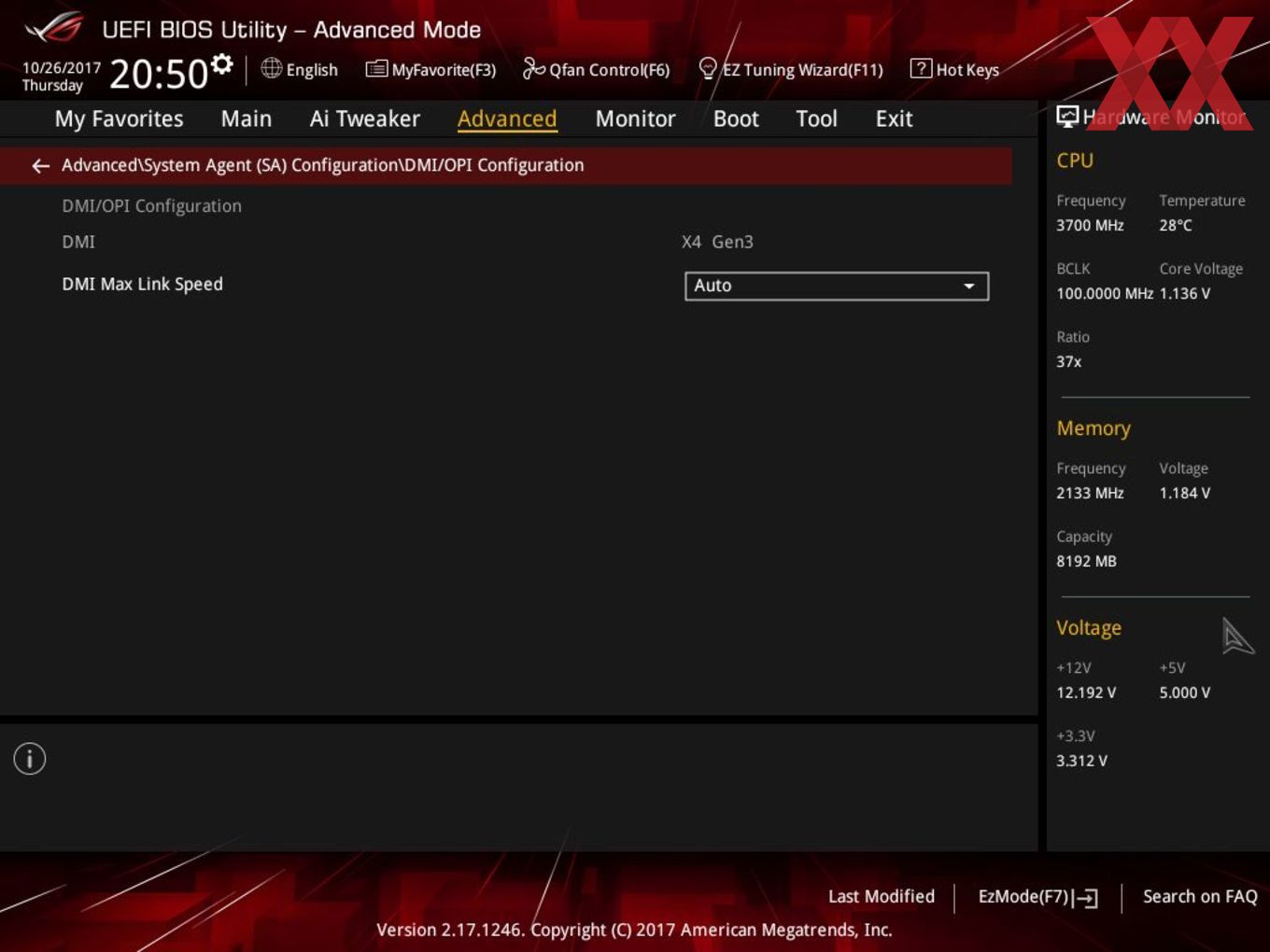Viewport: 1270px width, 952px height.
Task: Click the breadcrumb path text
Action: click(x=323, y=165)
